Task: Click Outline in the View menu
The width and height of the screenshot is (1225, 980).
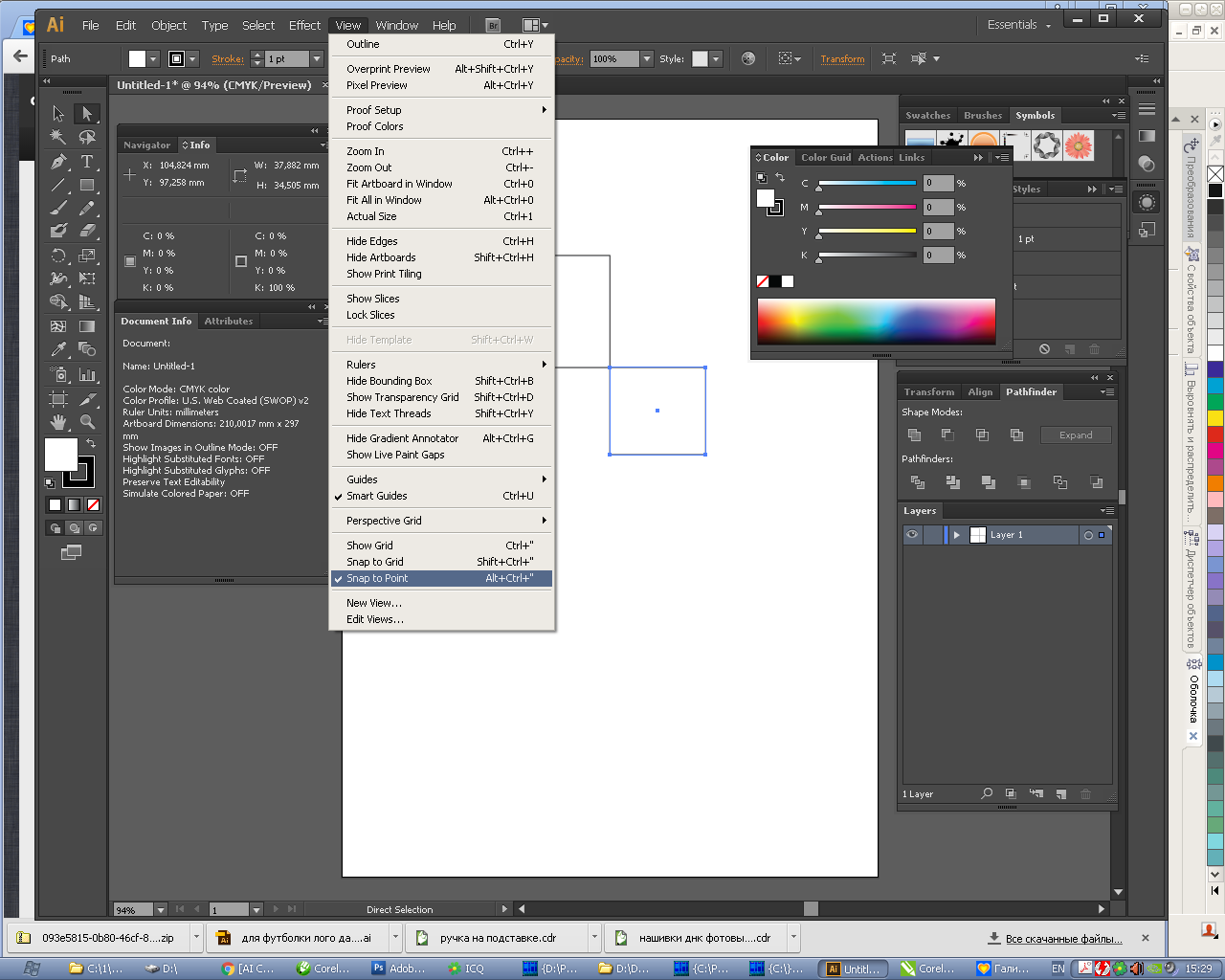Action: [x=363, y=44]
